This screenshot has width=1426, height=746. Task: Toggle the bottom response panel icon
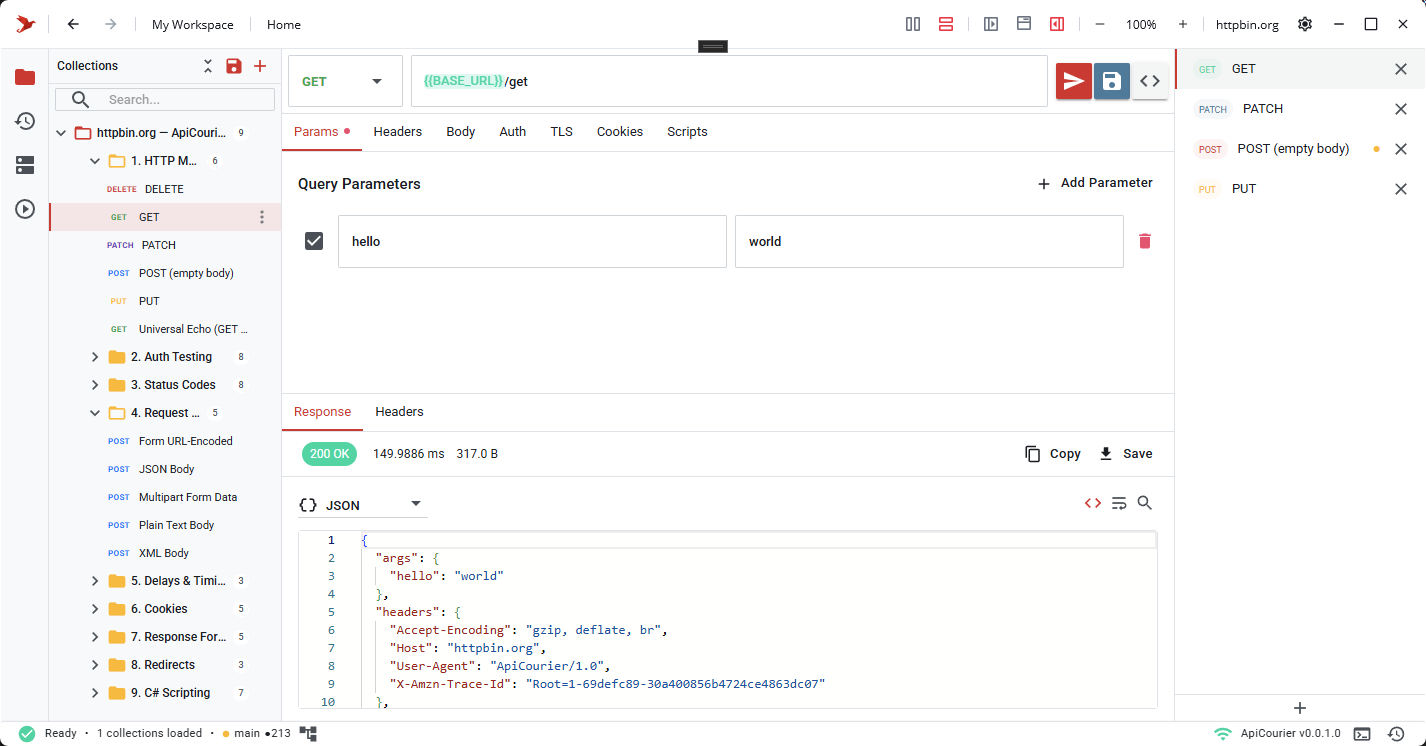[x=1024, y=23]
